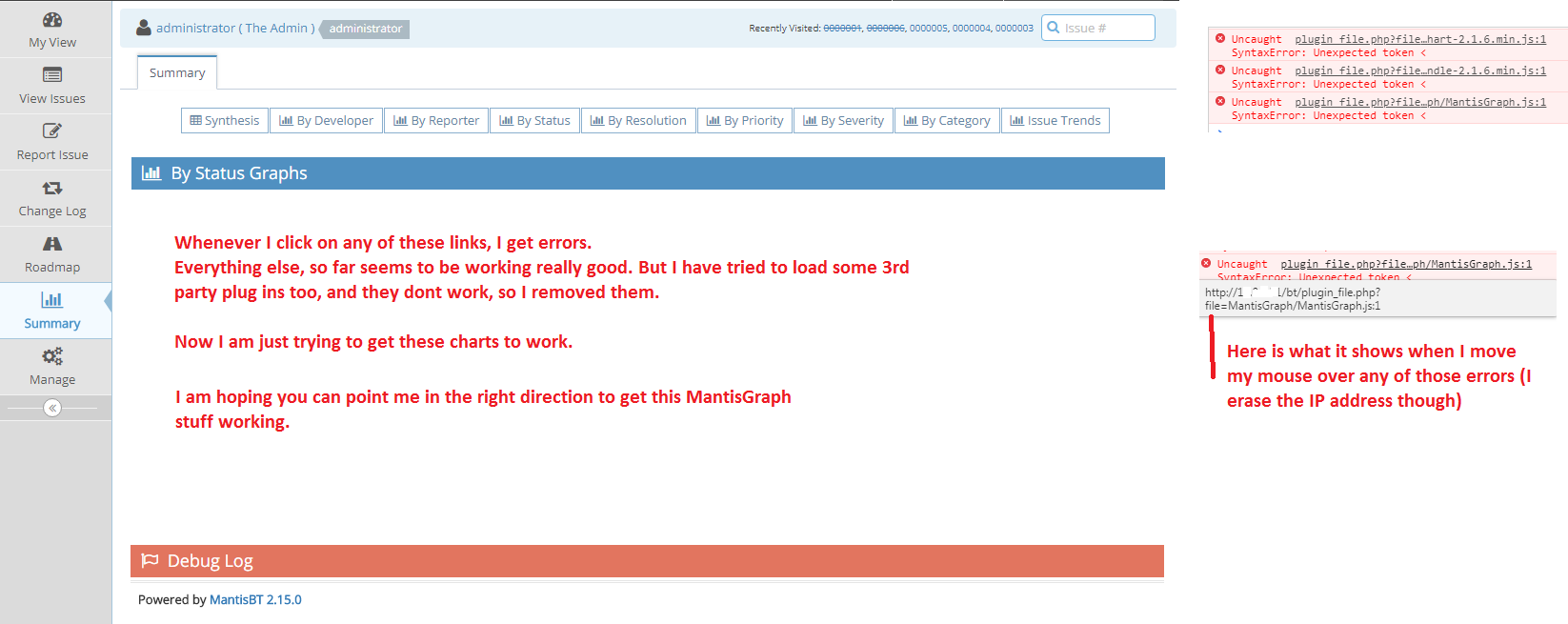
Task: Click the 'Report Issue' sidebar label
Action: 52,154
